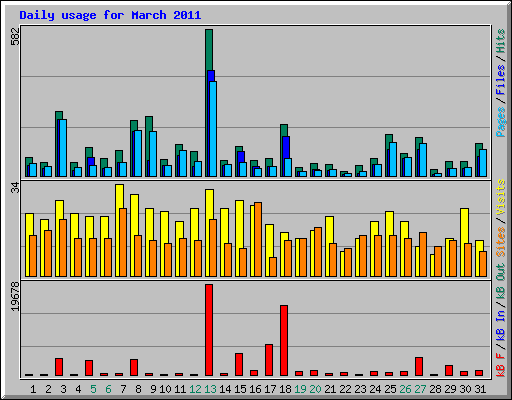Click the blue "Files" legend label
This screenshot has width=512, height=400.
coord(500,80)
